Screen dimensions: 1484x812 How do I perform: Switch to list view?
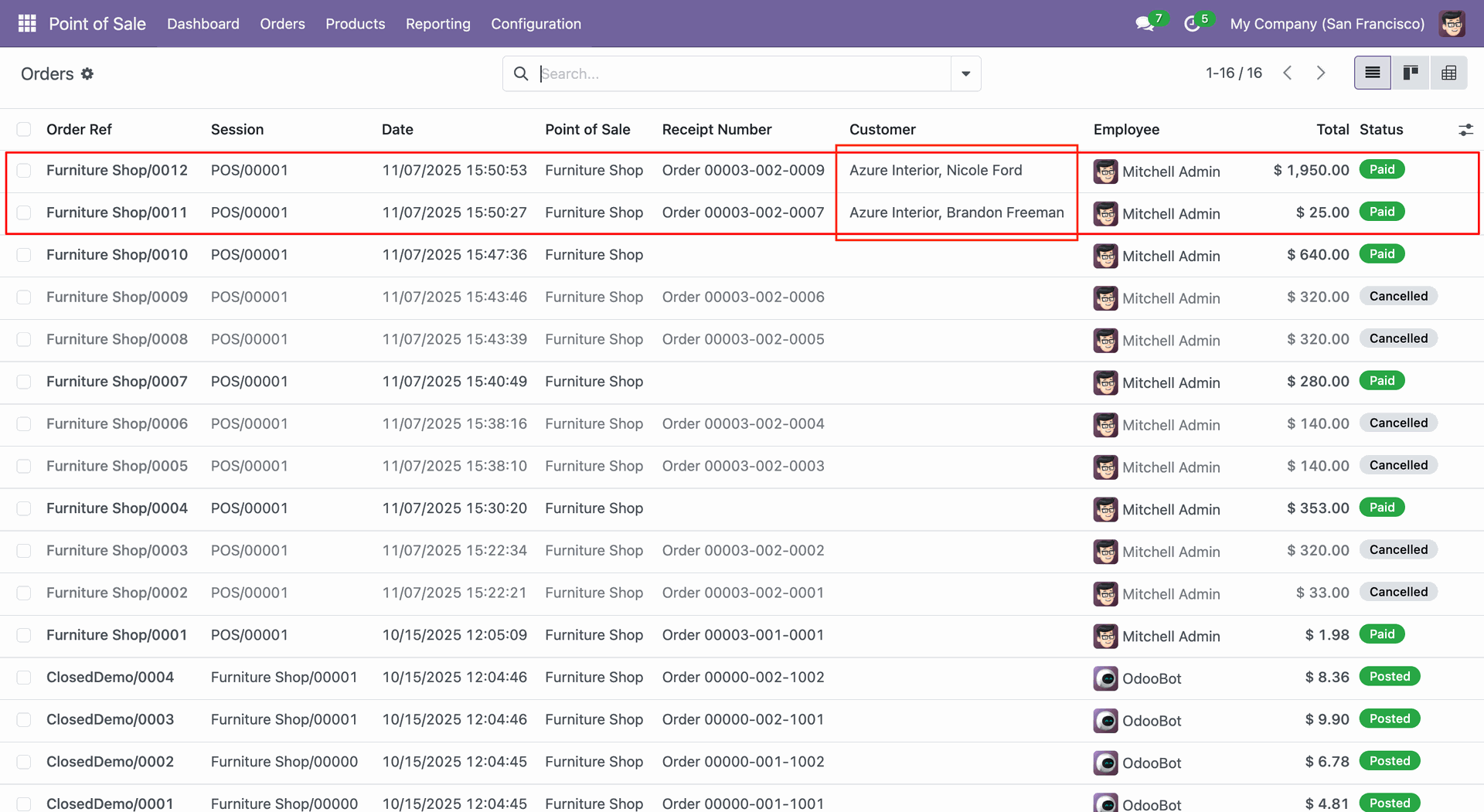coord(1372,73)
